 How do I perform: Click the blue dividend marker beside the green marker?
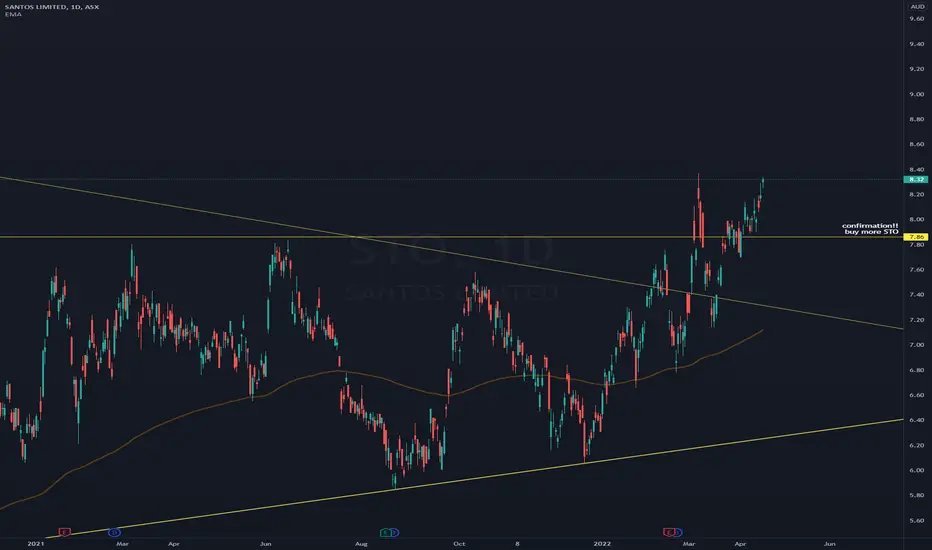pos(394,532)
